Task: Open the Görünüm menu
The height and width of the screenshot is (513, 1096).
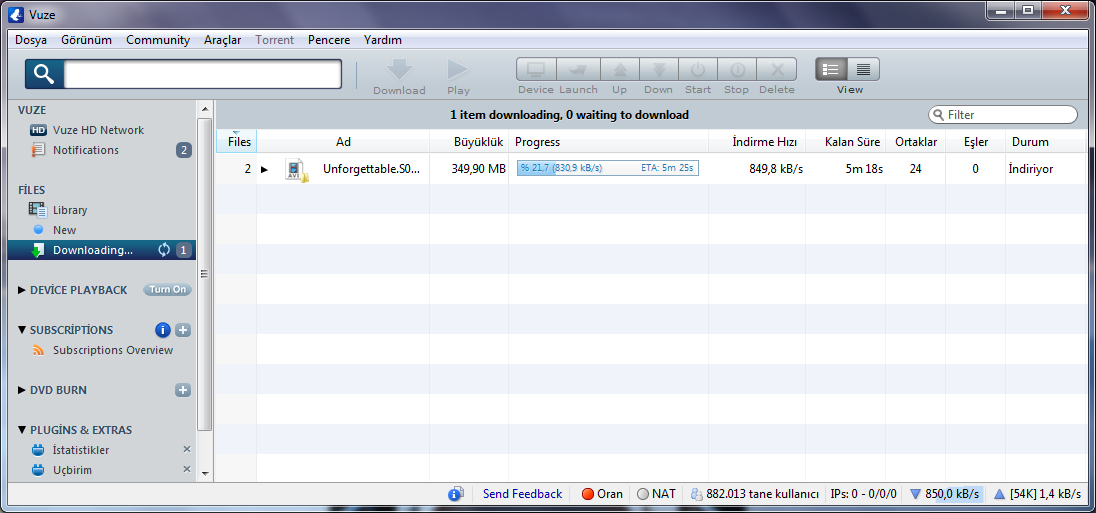Action: (87, 40)
